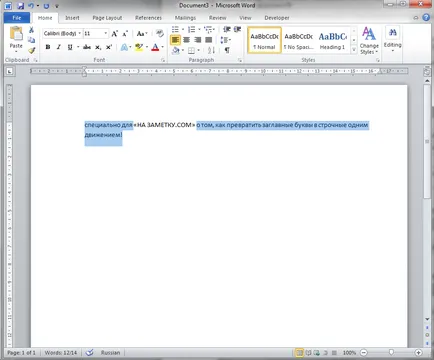Justify the paragraph text
Image resolution: width=434 pixels, height=360 pixels.
[x=209, y=40]
